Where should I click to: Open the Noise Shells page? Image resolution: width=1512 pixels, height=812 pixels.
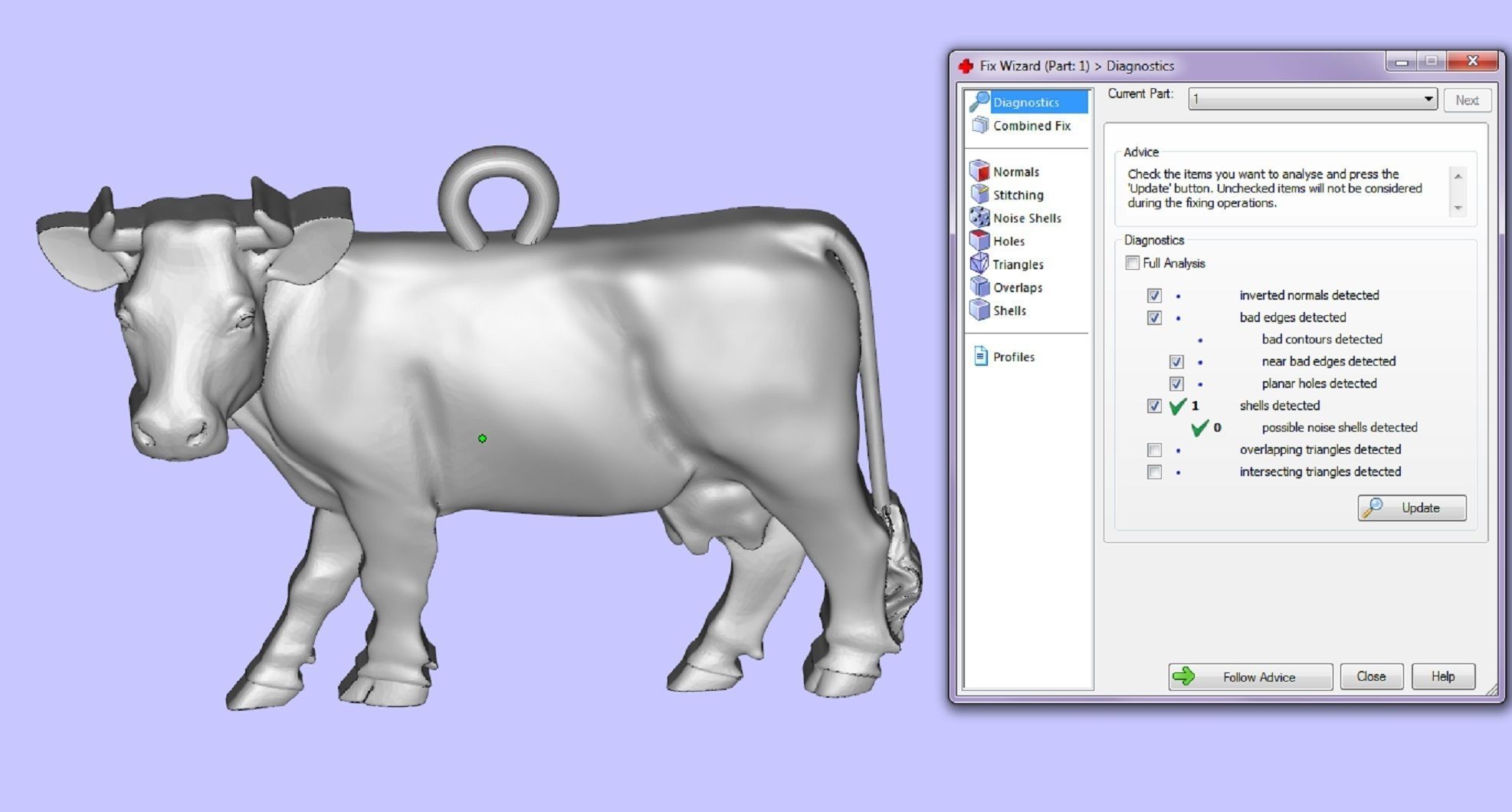tap(1027, 218)
